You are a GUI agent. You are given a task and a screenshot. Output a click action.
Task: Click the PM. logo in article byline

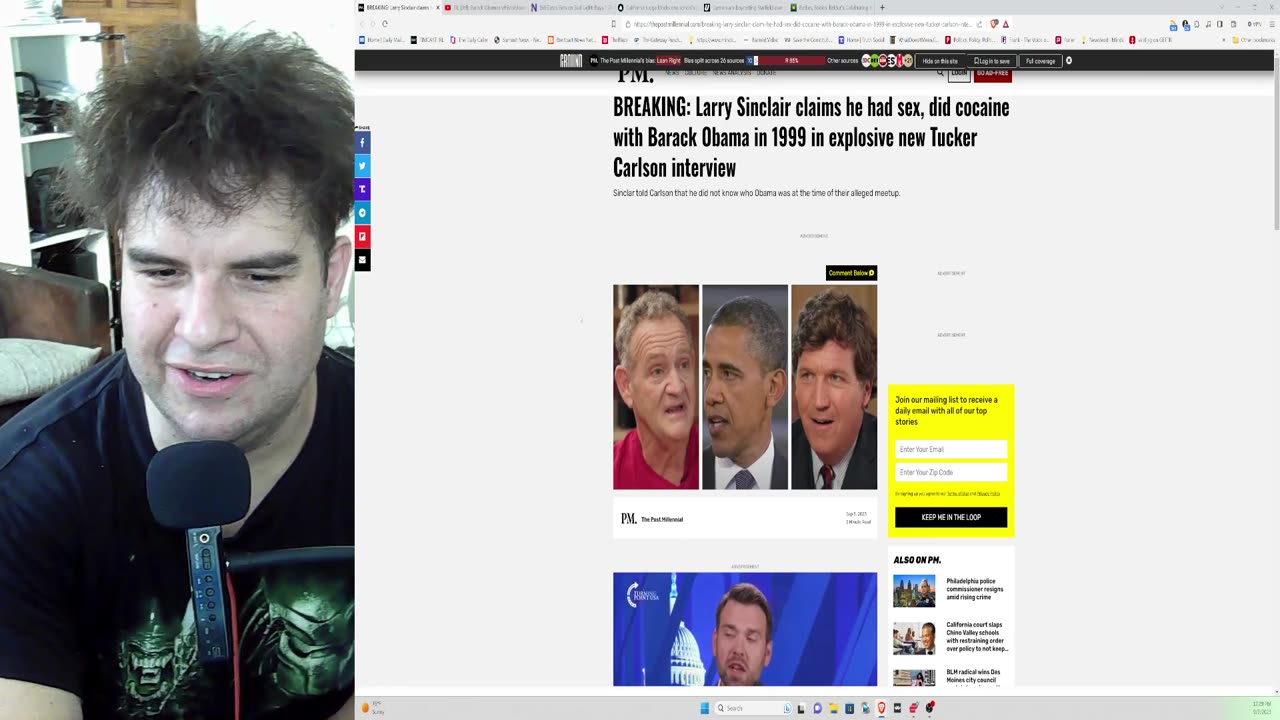pos(628,518)
